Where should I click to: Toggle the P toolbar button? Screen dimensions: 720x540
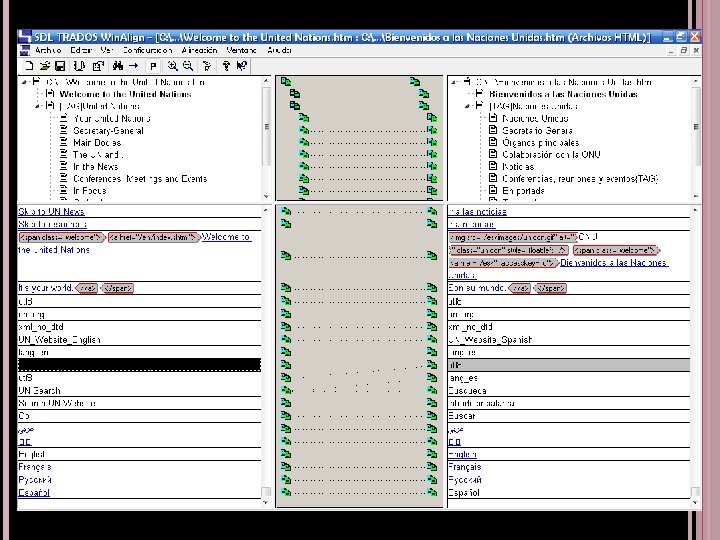(153, 67)
